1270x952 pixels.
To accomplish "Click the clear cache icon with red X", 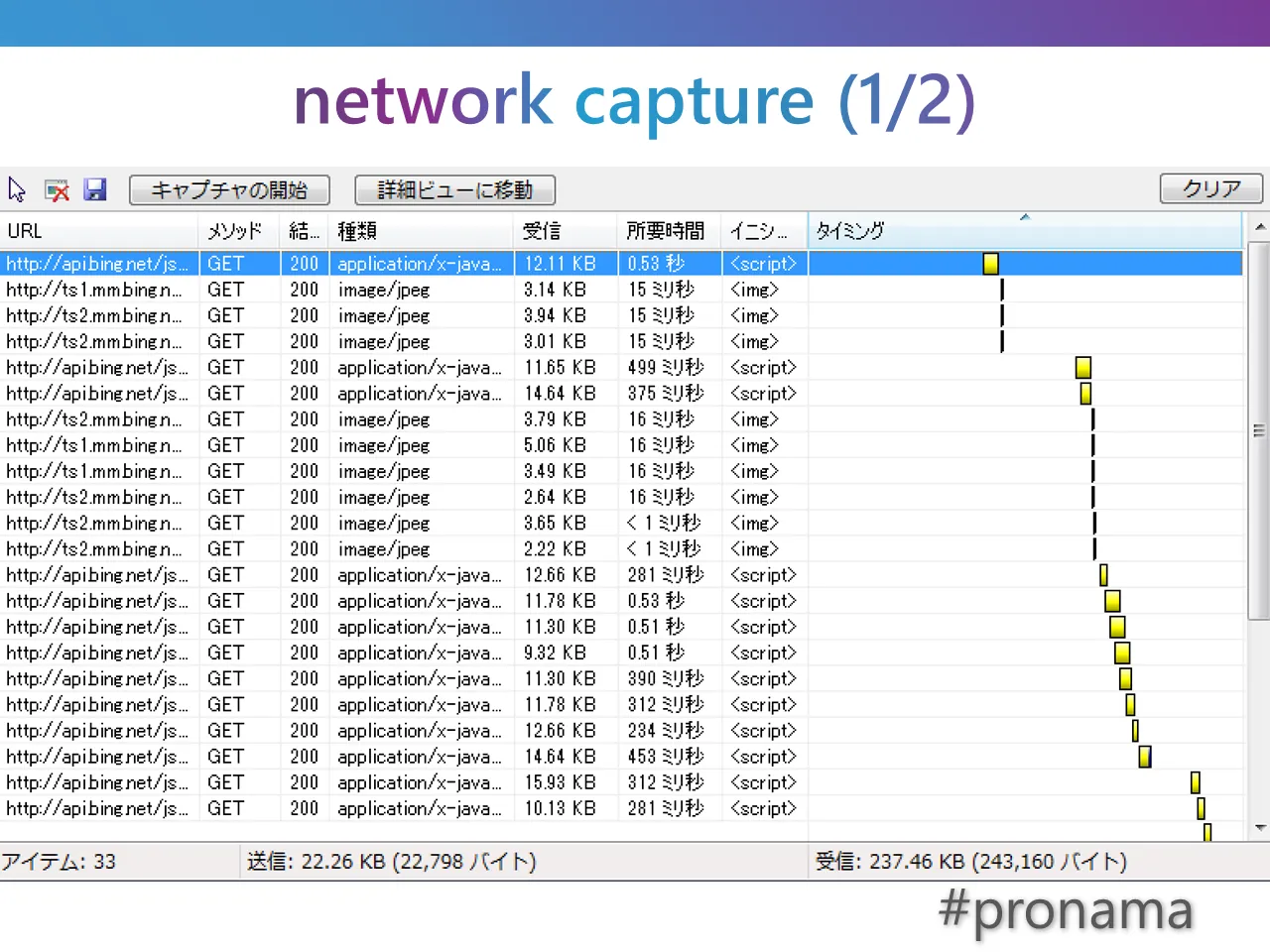I will tap(57, 189).
